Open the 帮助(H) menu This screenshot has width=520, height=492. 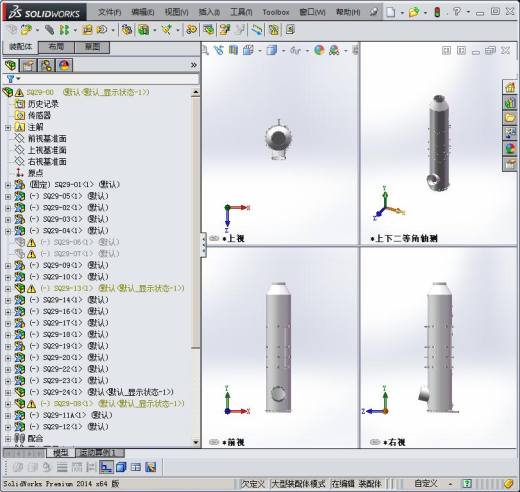348,12
